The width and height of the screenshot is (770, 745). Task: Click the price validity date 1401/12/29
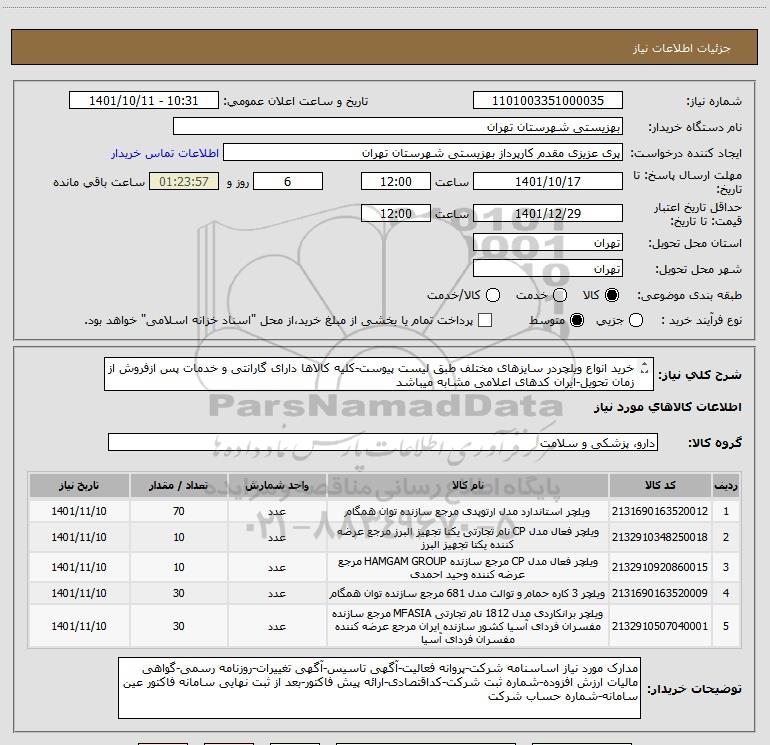click(548, 214)
